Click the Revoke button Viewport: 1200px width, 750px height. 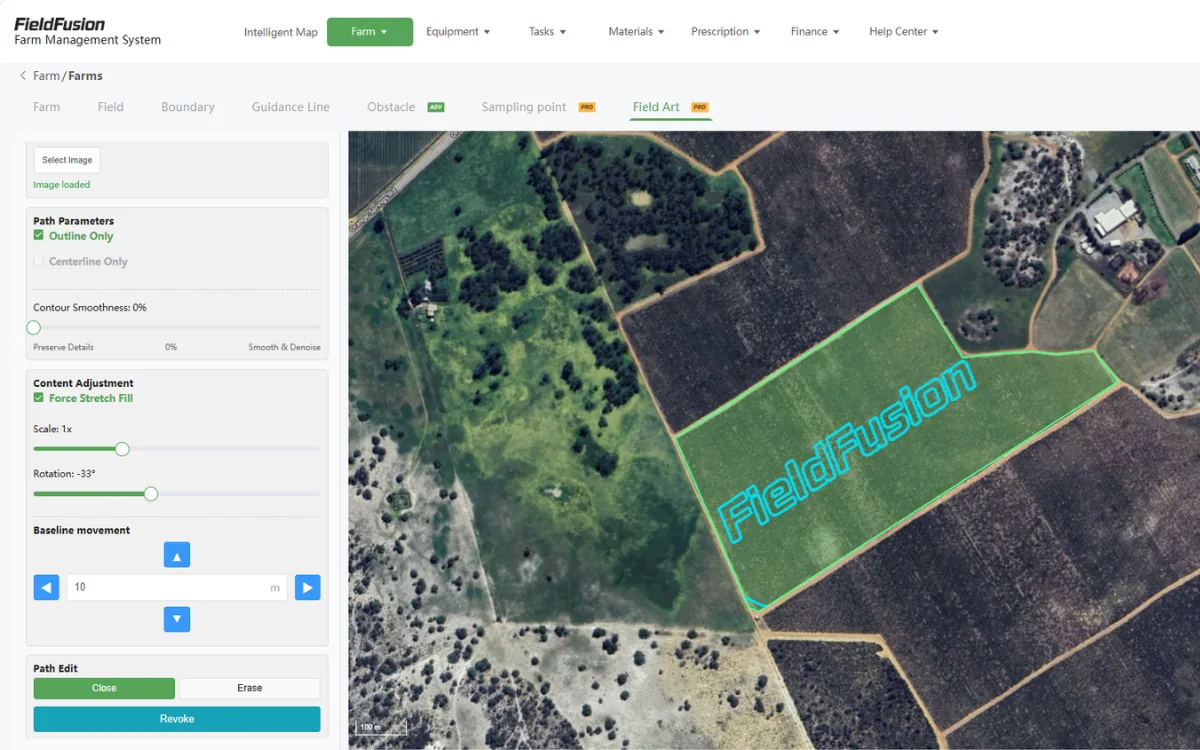coord(177,719)
